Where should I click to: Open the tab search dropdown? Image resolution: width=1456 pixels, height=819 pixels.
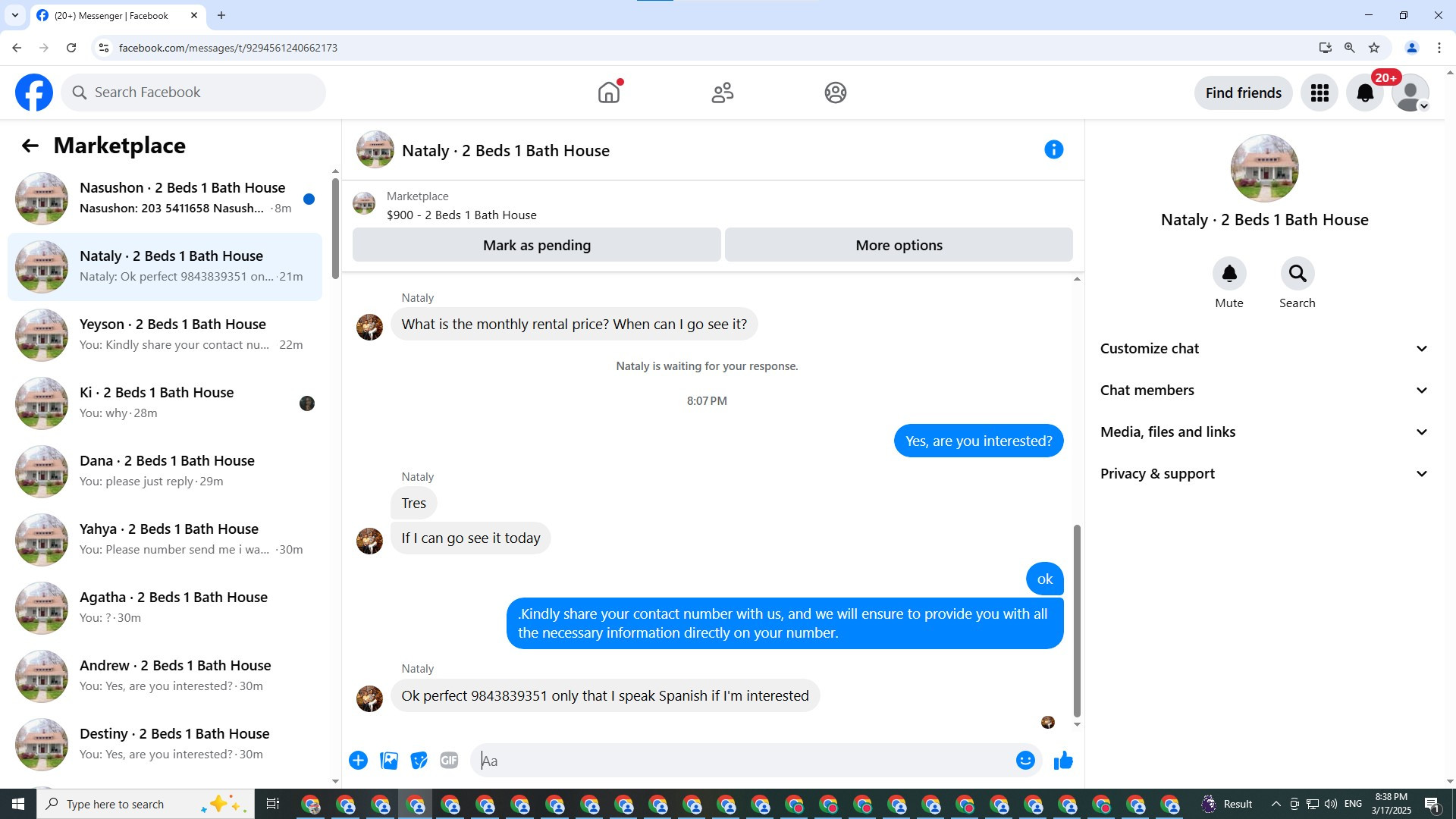[15, 15]
